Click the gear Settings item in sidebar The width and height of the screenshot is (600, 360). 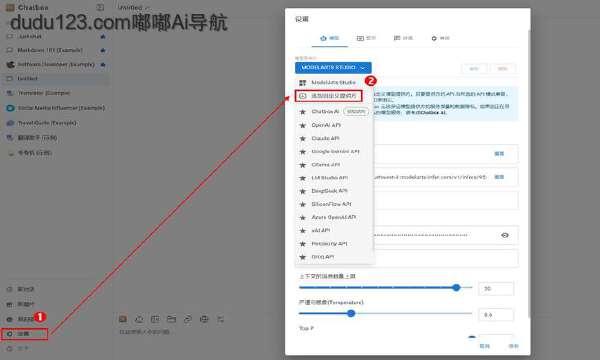tap(24, 334)
